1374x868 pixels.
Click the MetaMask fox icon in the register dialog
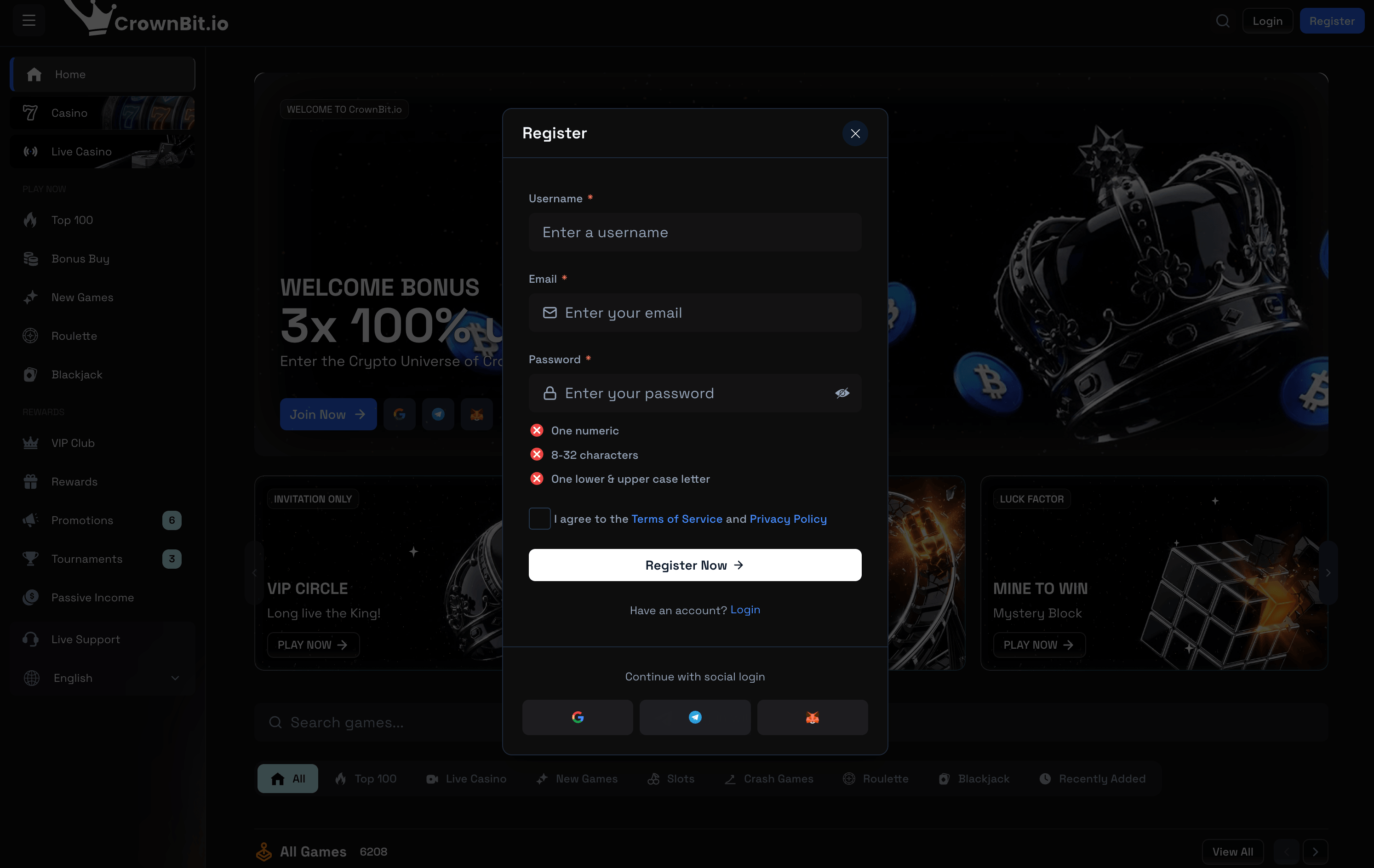tap(813, 717)
